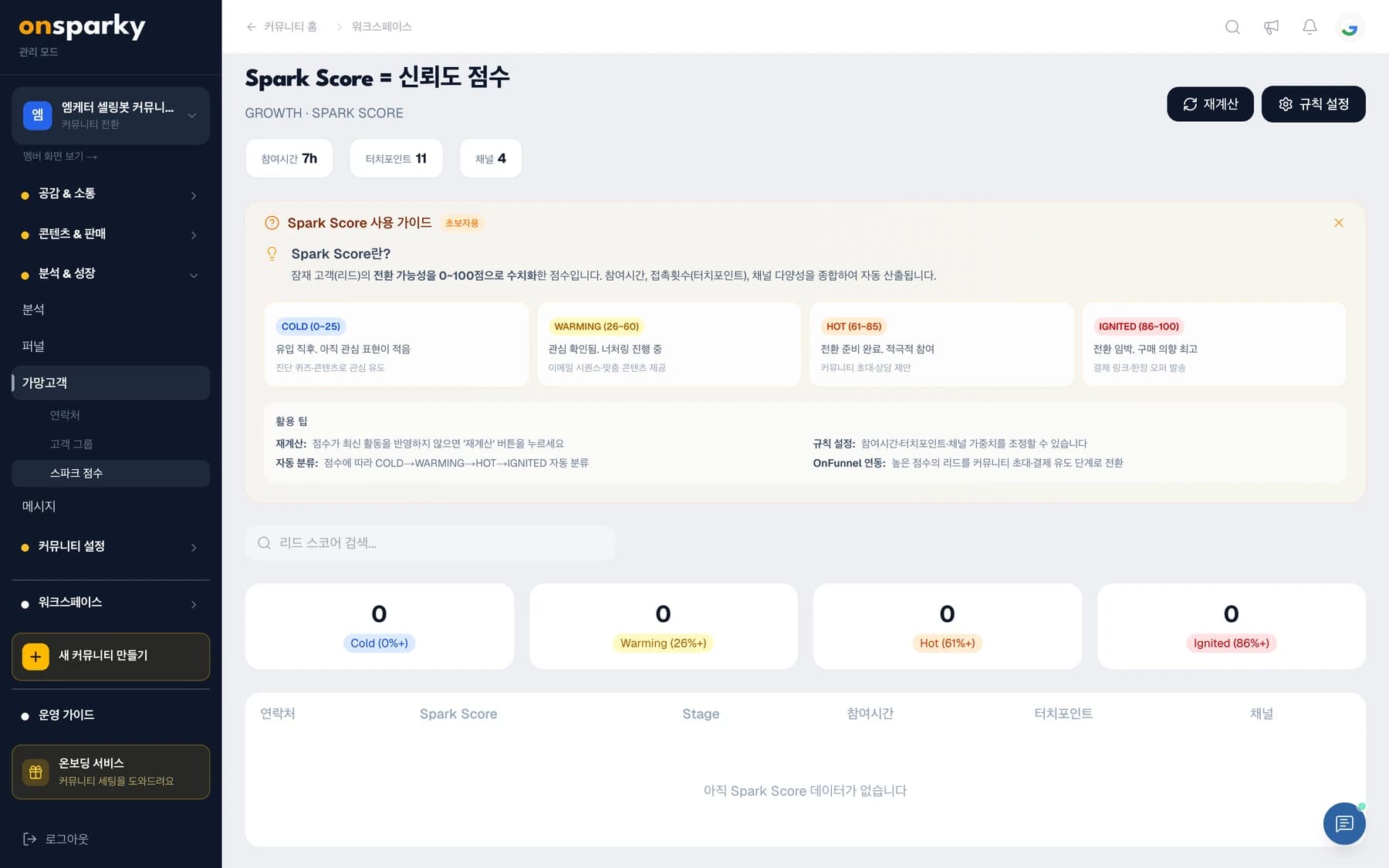This screenshot has width=1389, height=868.
Task: Select the Hot (61%+) count card
Action: pos(947,627)
